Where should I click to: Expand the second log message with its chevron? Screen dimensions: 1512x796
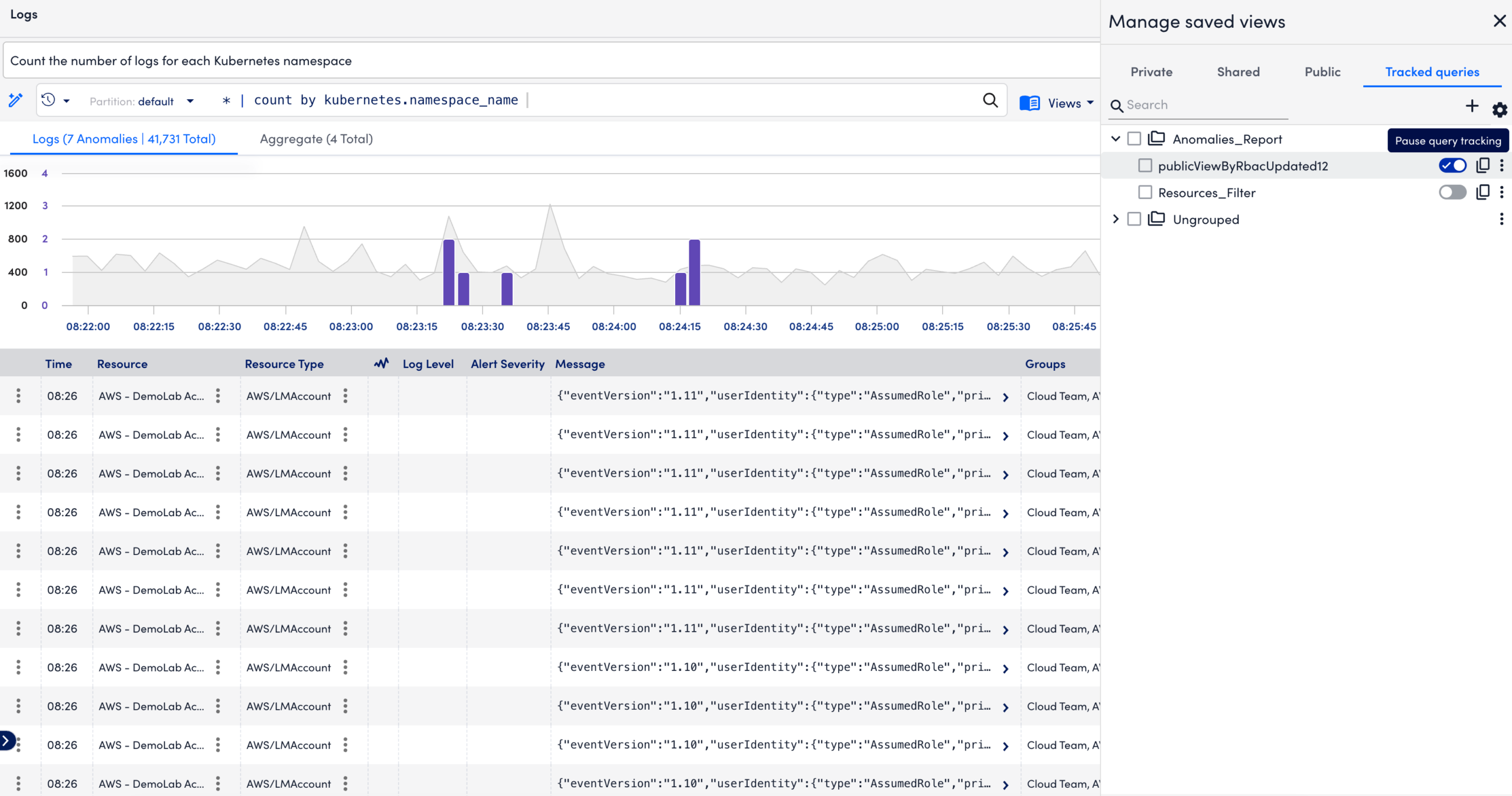coord(1006,436)
